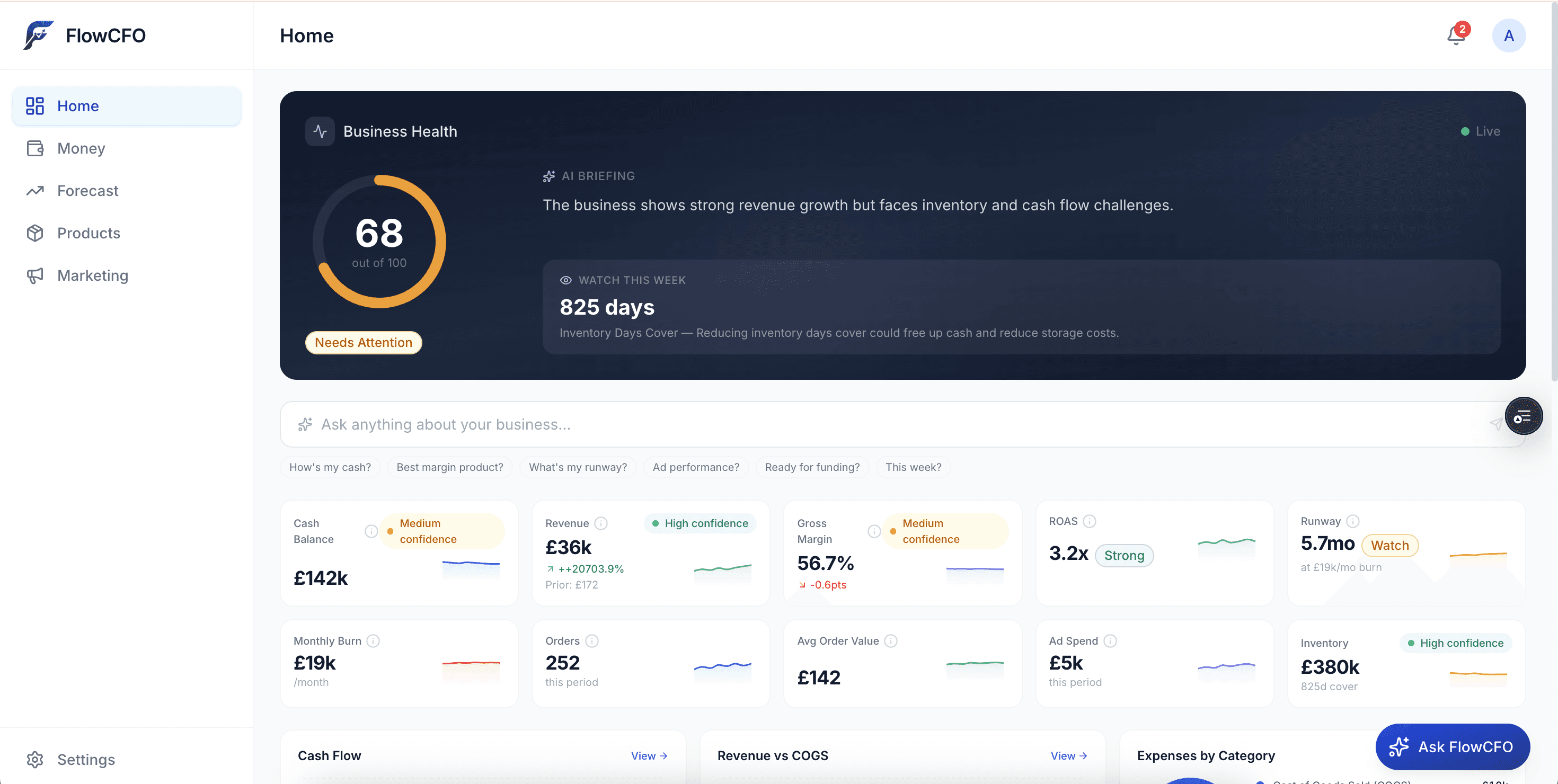Click the ROAS Strong badge
The width and height of the screenshot is (1558, 784).
coord(1124,555)
